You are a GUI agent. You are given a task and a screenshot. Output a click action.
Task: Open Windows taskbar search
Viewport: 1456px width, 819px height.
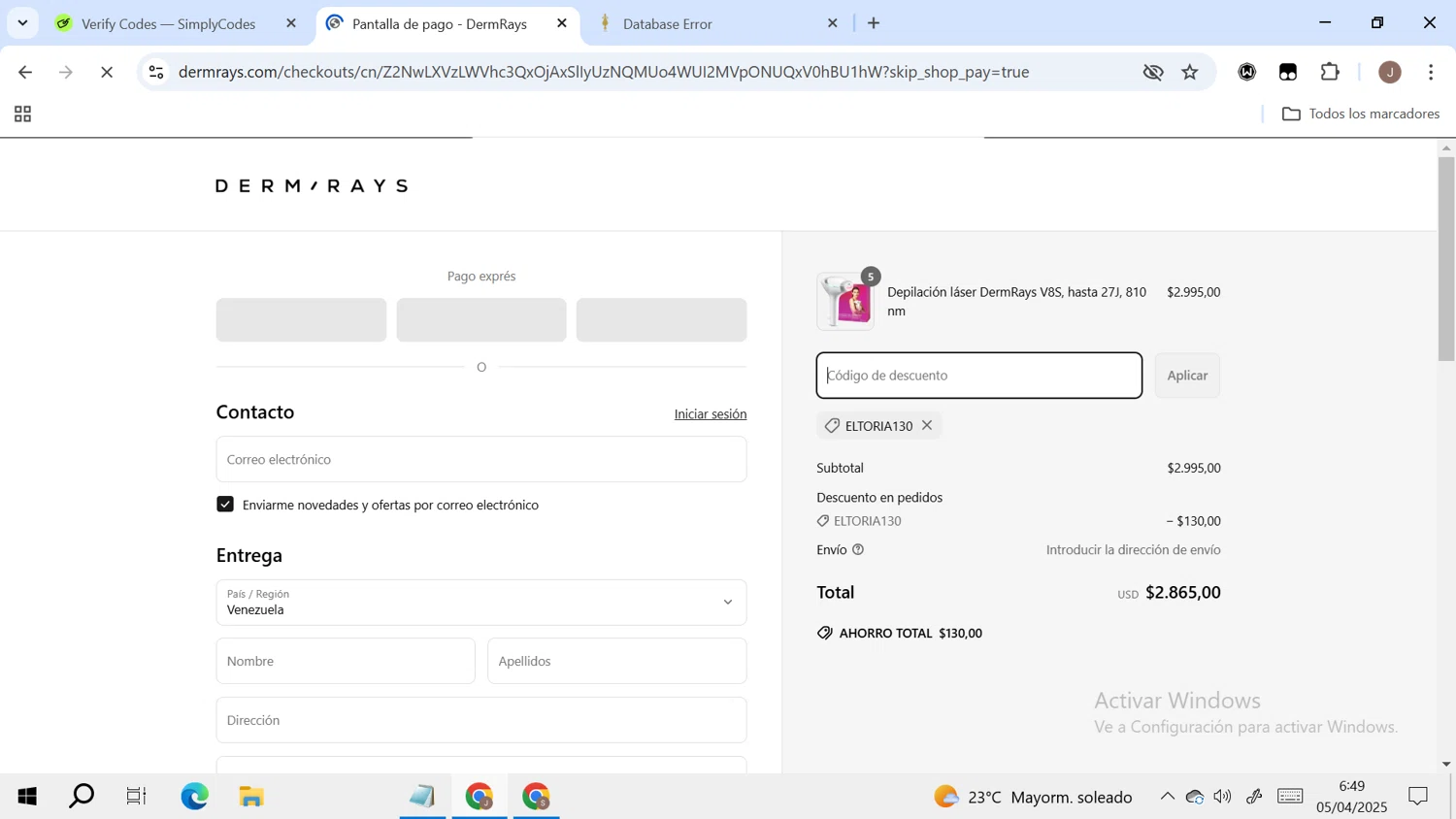tap(82, 797)
